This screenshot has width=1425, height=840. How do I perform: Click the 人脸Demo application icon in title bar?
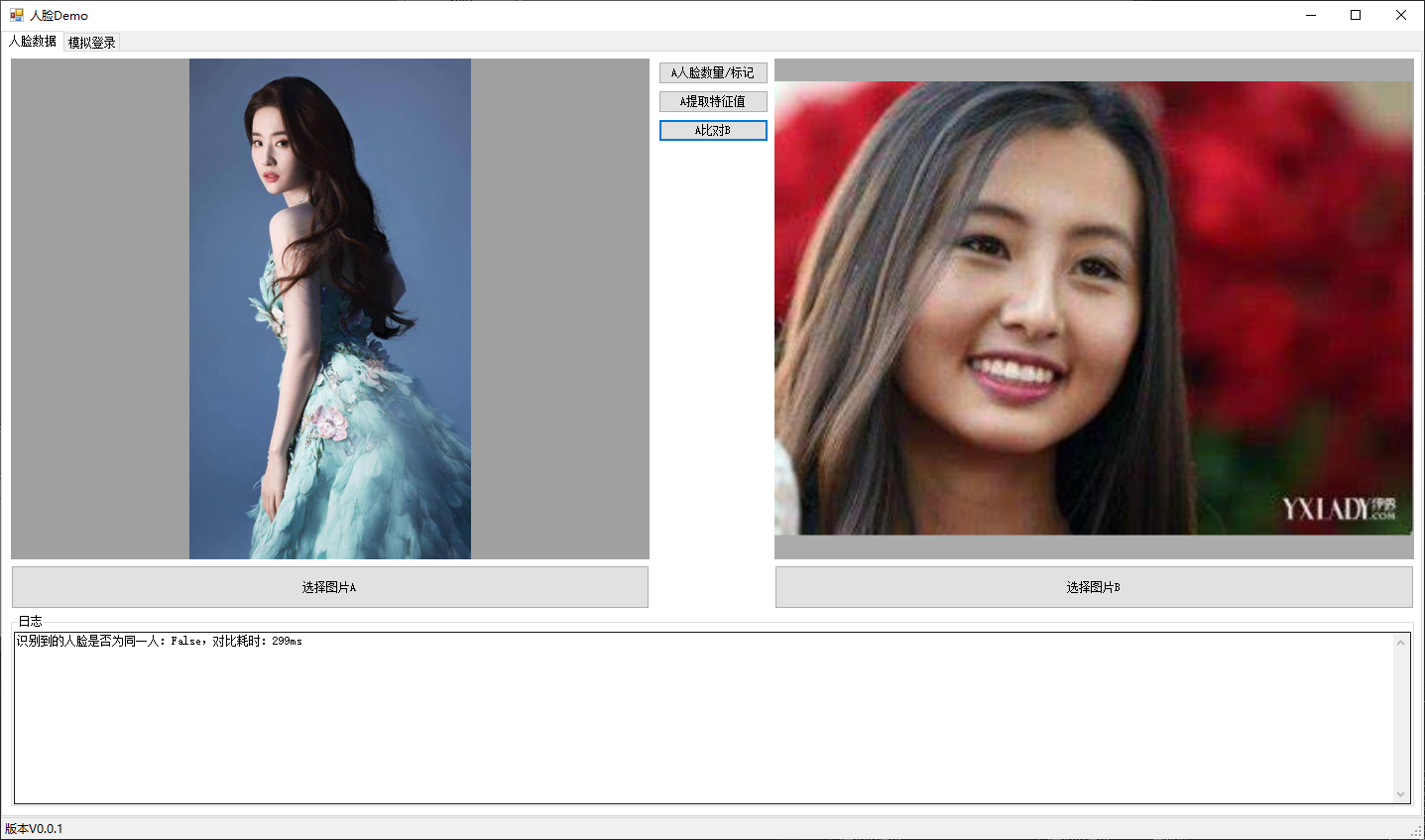click(x=17, y=15)
